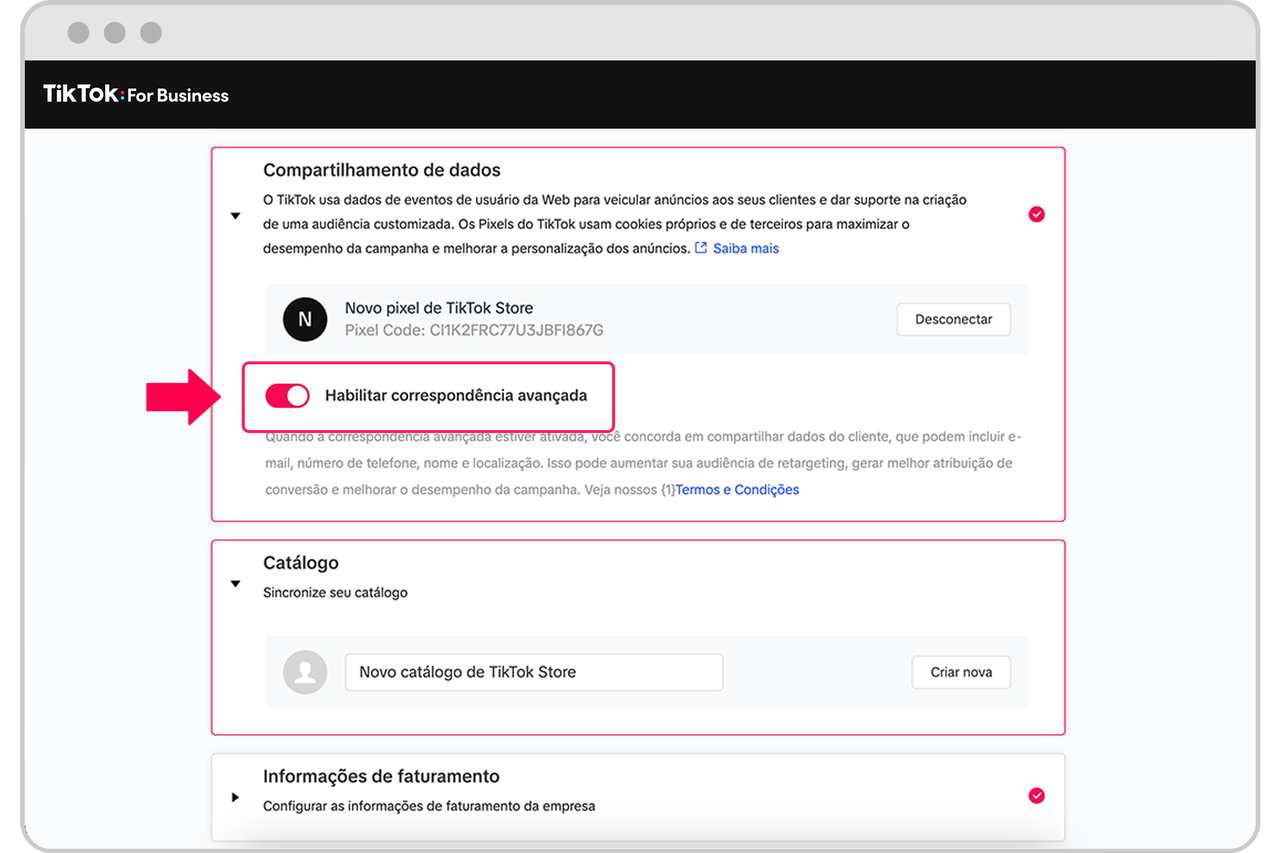Image resolution: width=1280 pixels, height=853 pixels.
Task: Click the red checkmark beside Compartilhamento de dados
Action: [1036, 214]
